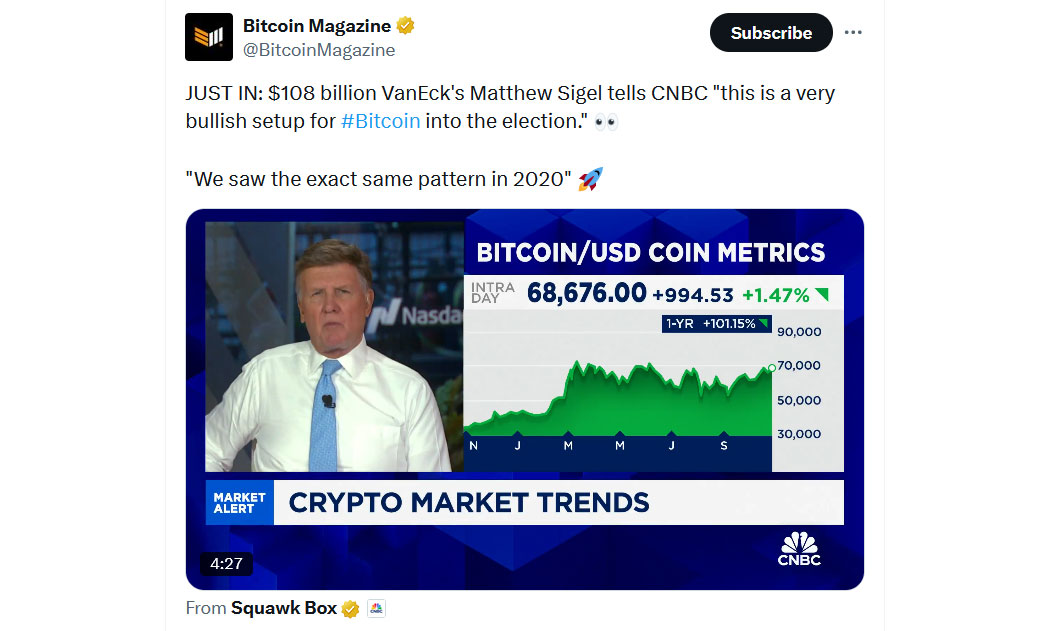Open the three-dot more options menu

point(852,33)
